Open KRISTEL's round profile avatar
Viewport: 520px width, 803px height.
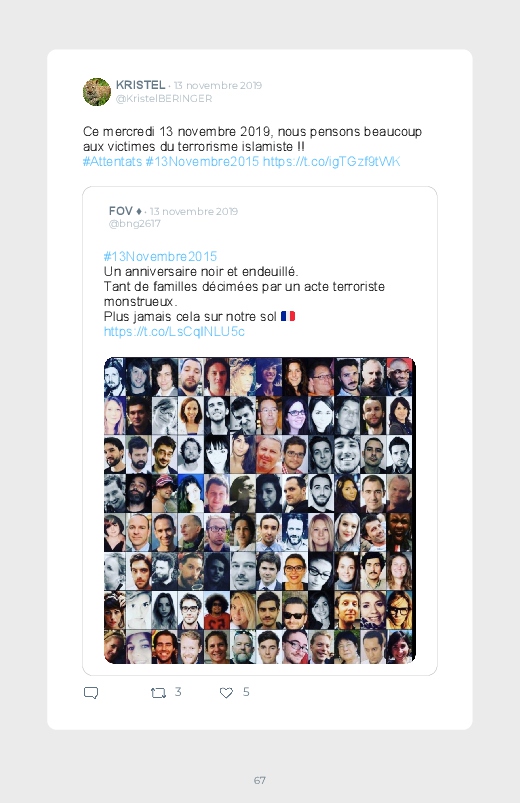coord(97,92)
